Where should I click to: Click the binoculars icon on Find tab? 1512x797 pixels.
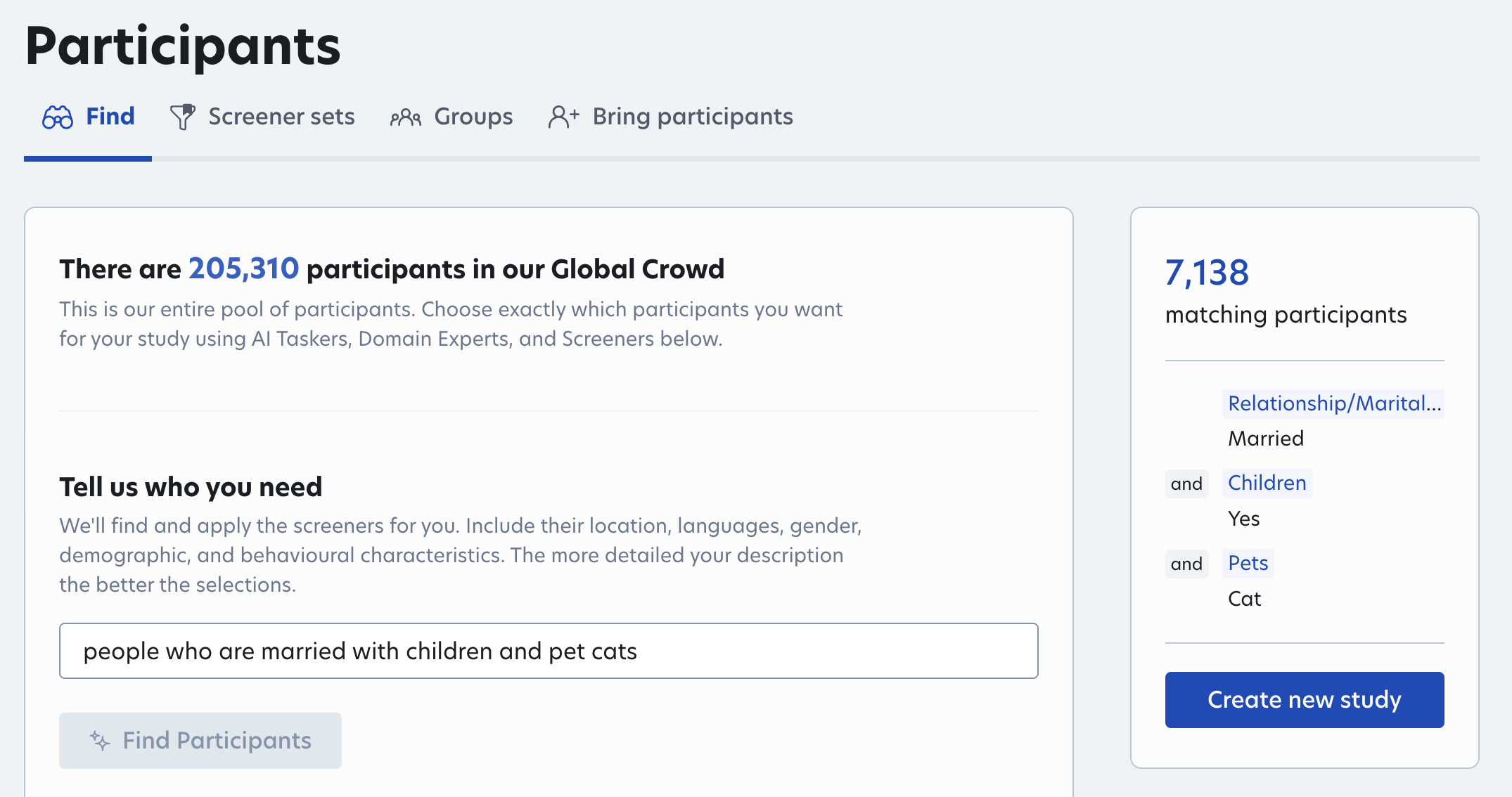point(57,117)
